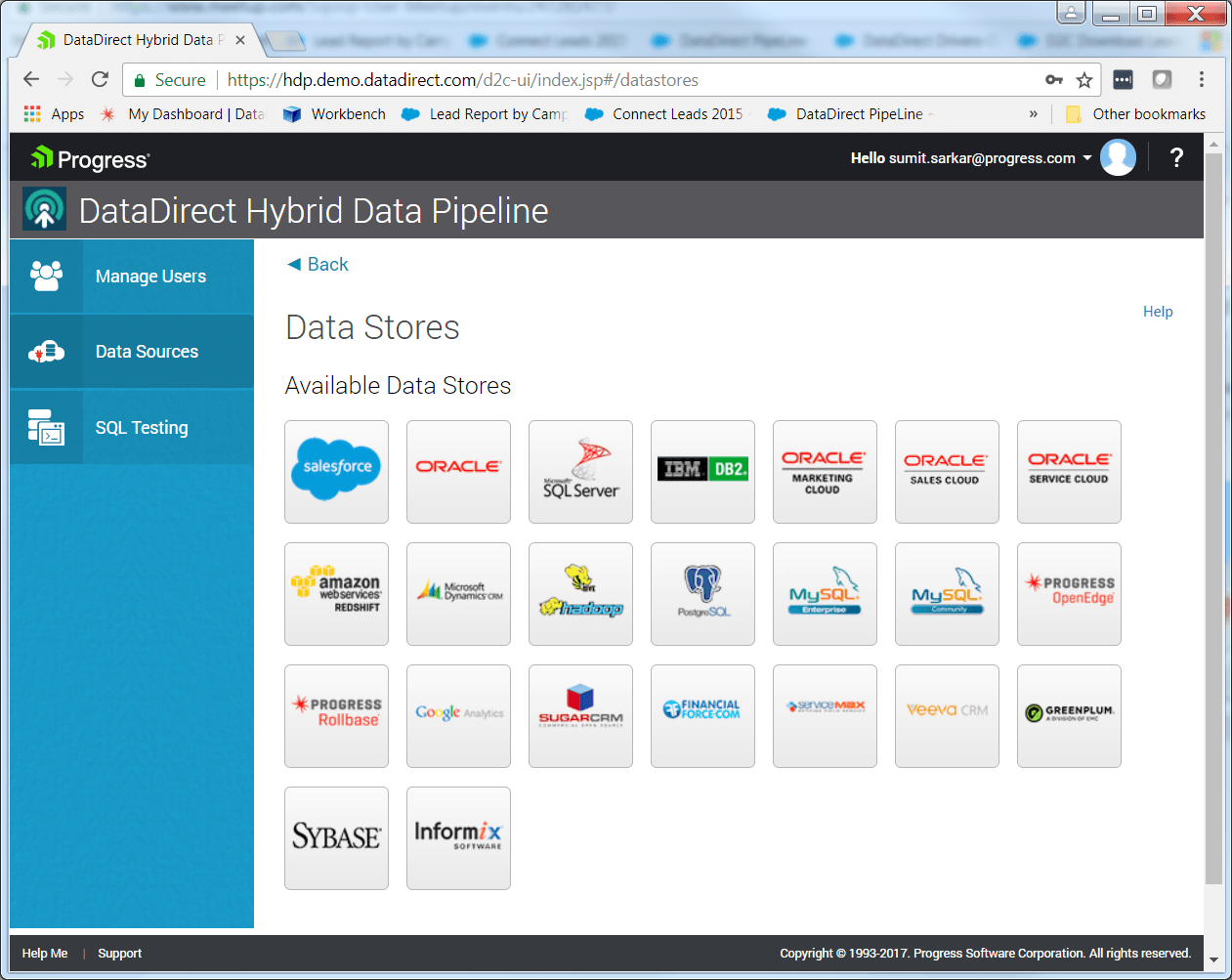
Task: Select the Oracle data store tile
Action: coord(458,472)
